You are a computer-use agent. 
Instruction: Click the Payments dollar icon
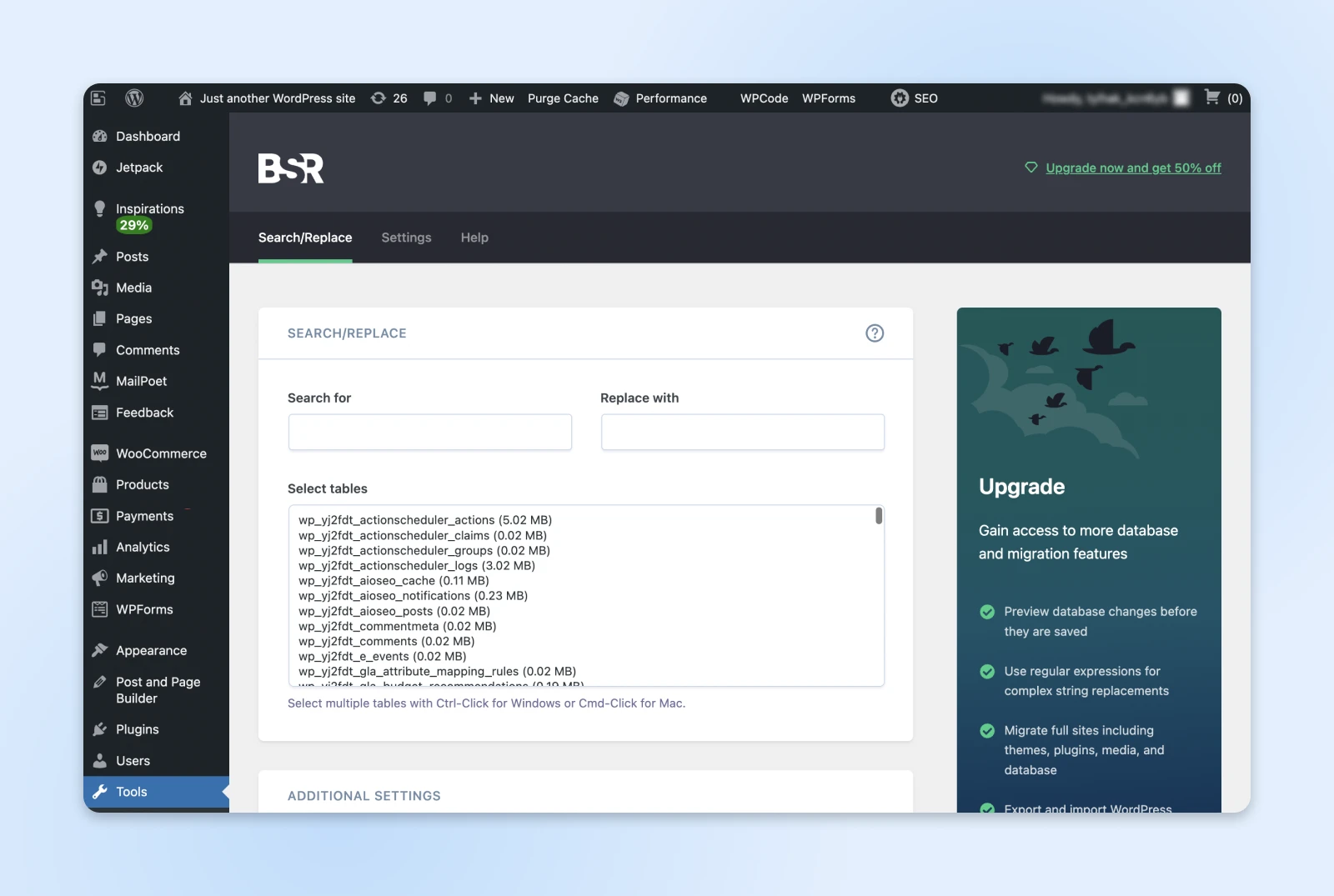coord(100,516)
